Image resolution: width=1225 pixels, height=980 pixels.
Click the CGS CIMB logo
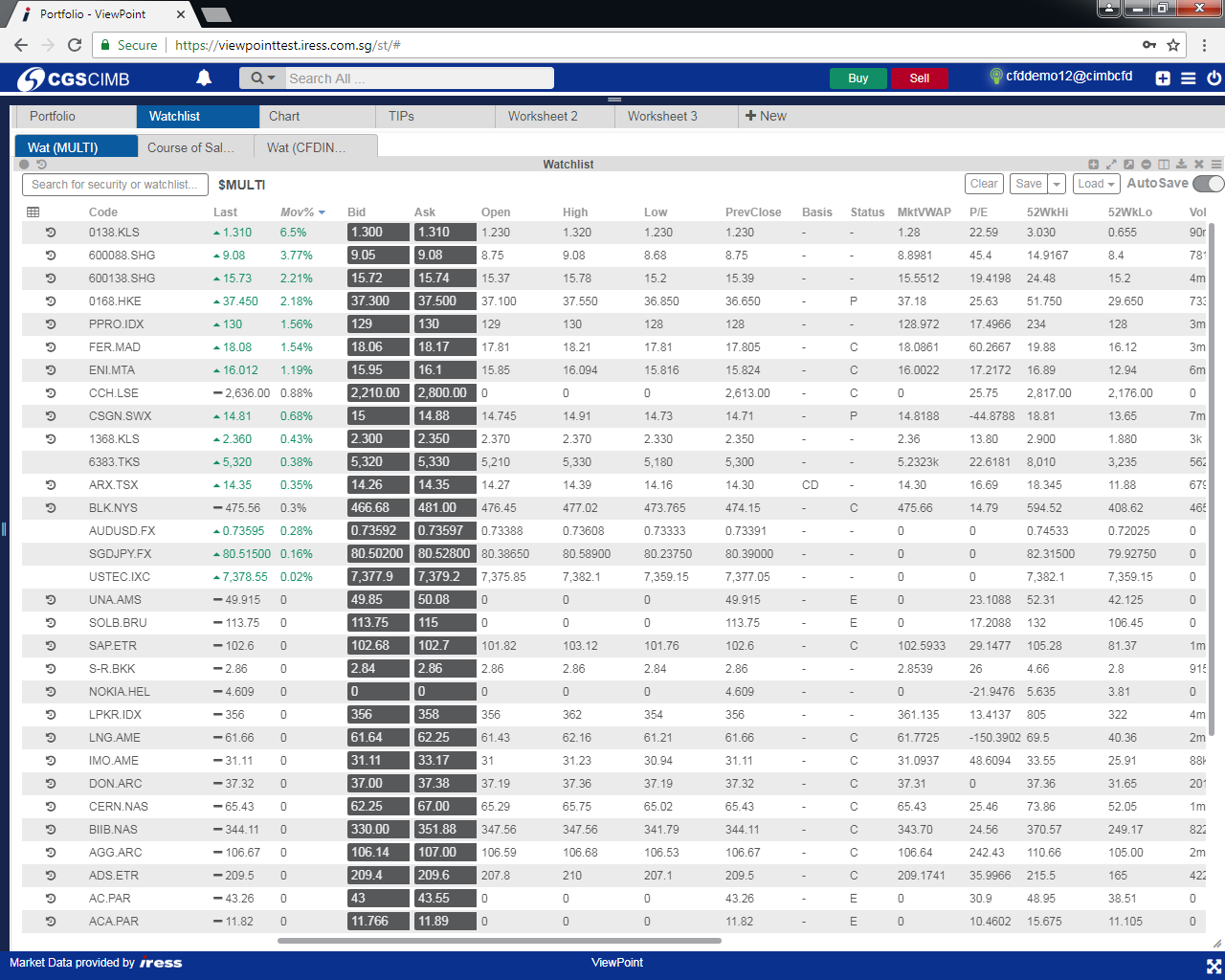74,78
